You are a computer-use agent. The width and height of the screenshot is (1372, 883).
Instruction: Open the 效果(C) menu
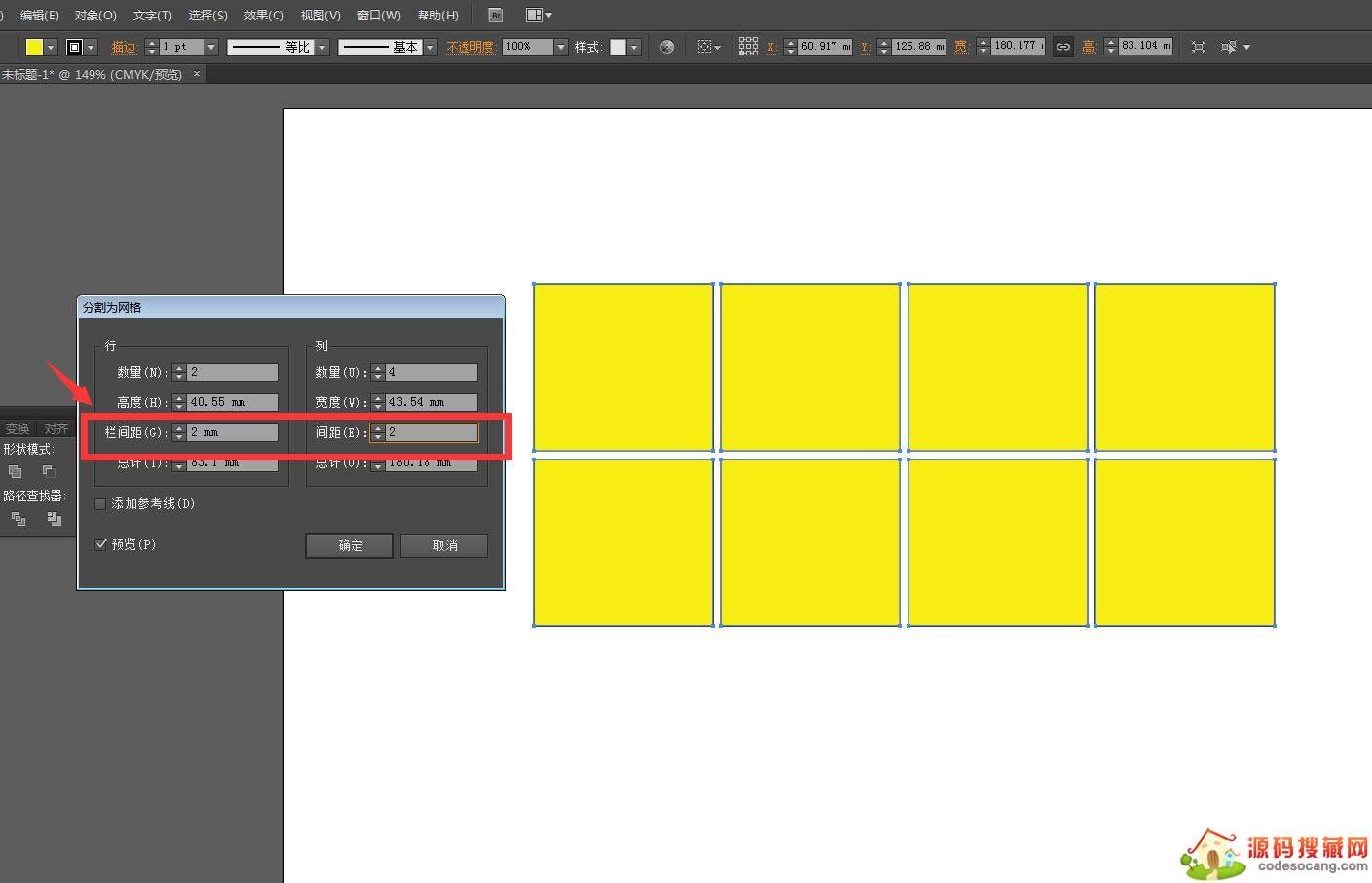coord(264,16)
